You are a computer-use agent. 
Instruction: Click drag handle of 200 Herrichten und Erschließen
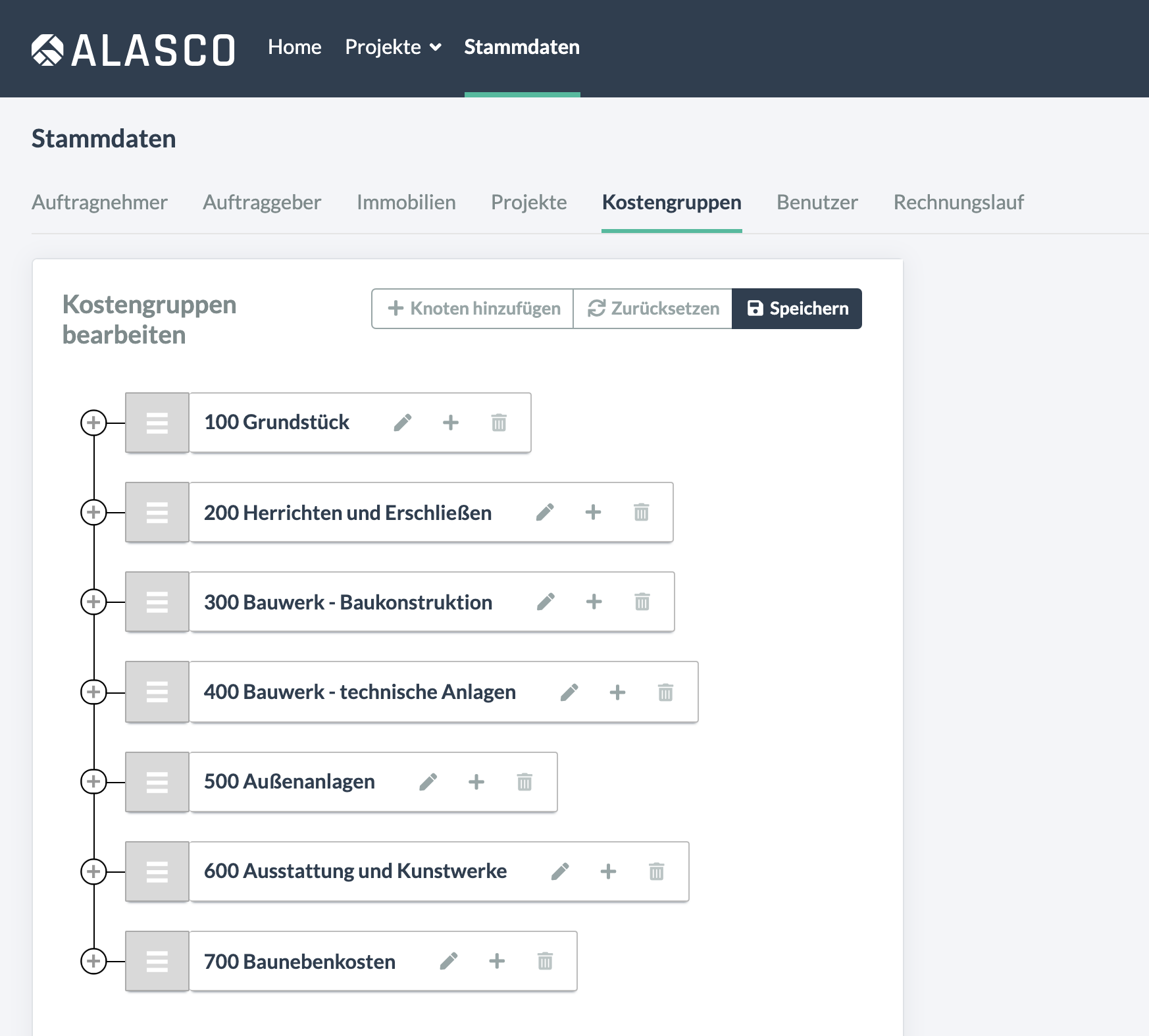pos(157,512)
